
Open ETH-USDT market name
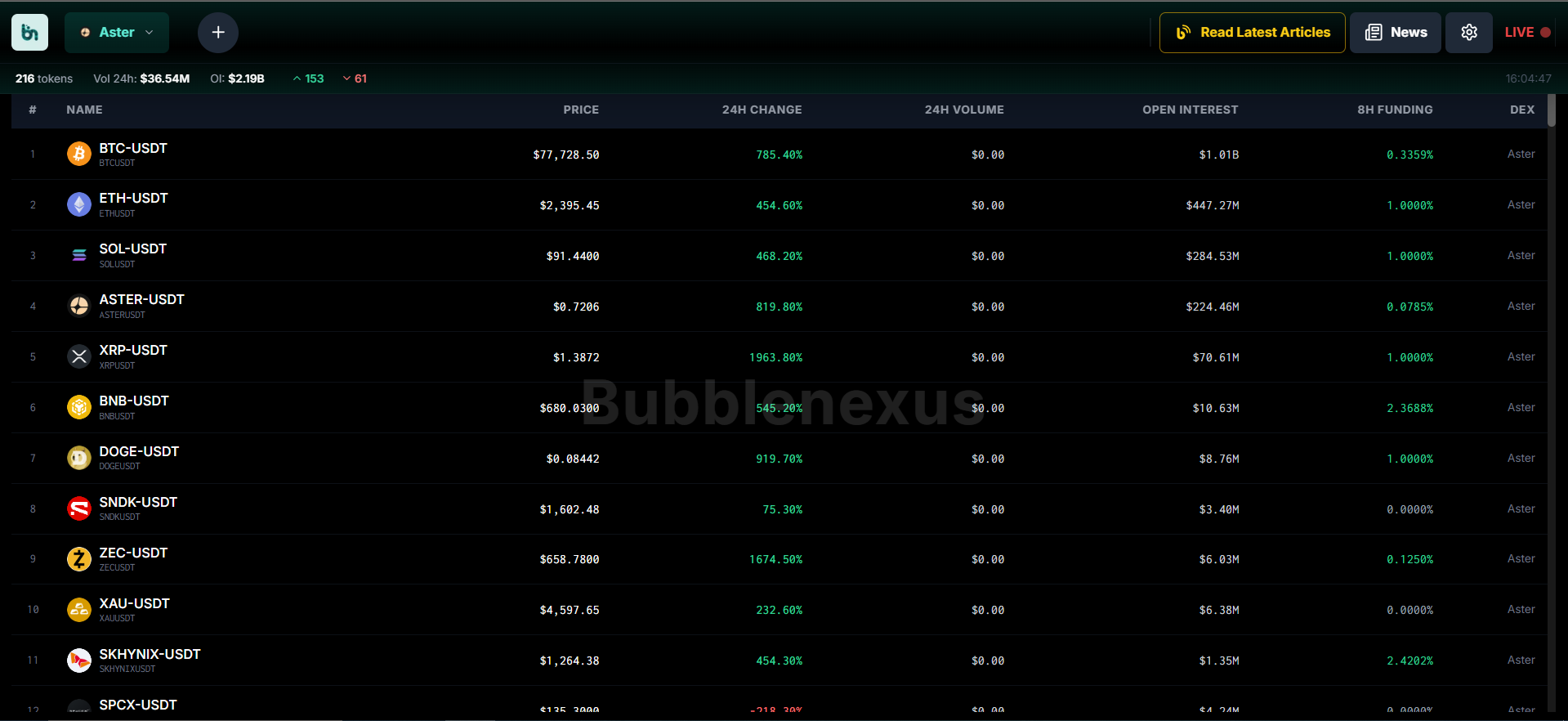133,199
